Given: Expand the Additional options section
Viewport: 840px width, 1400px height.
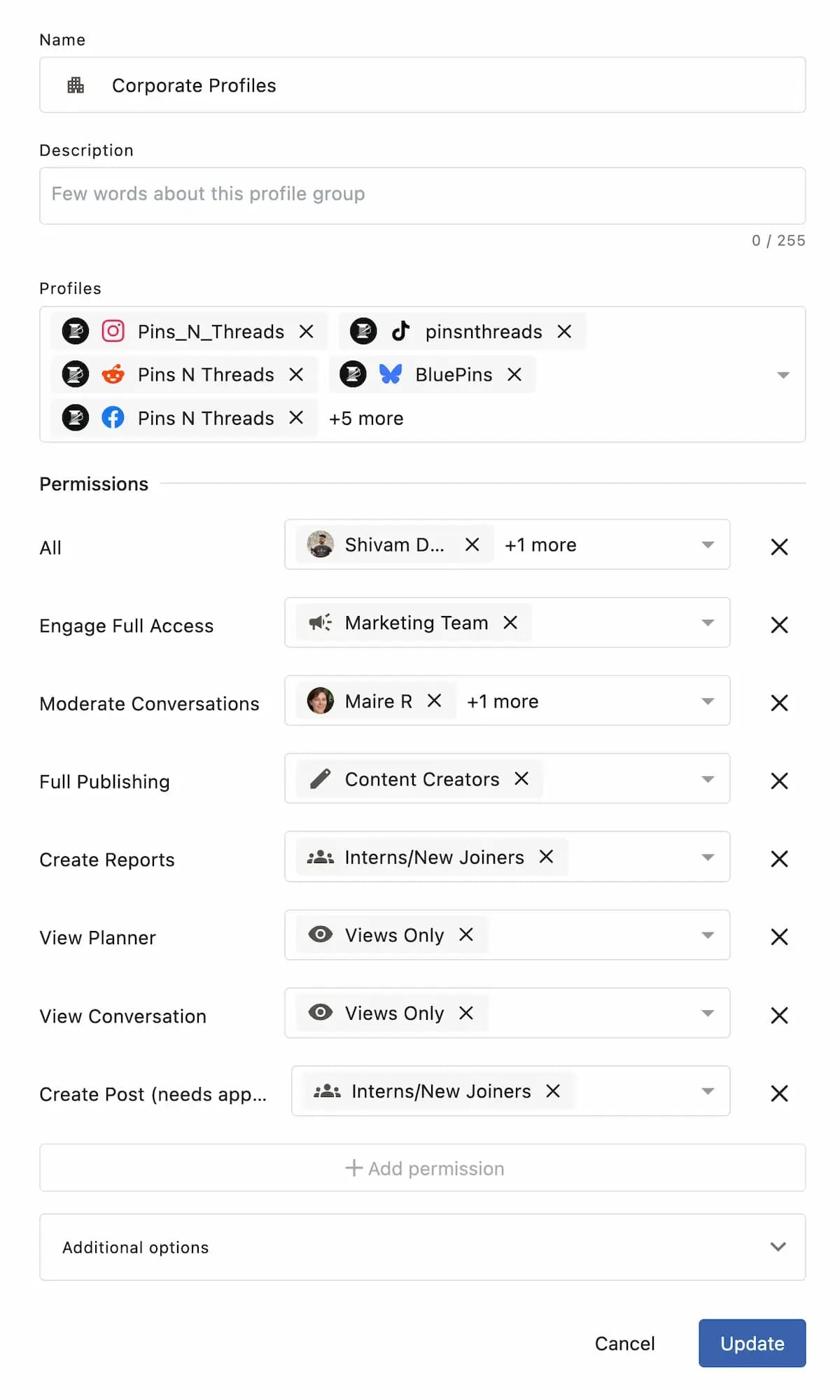Looking at the screenshot, I should point(778,1247).
